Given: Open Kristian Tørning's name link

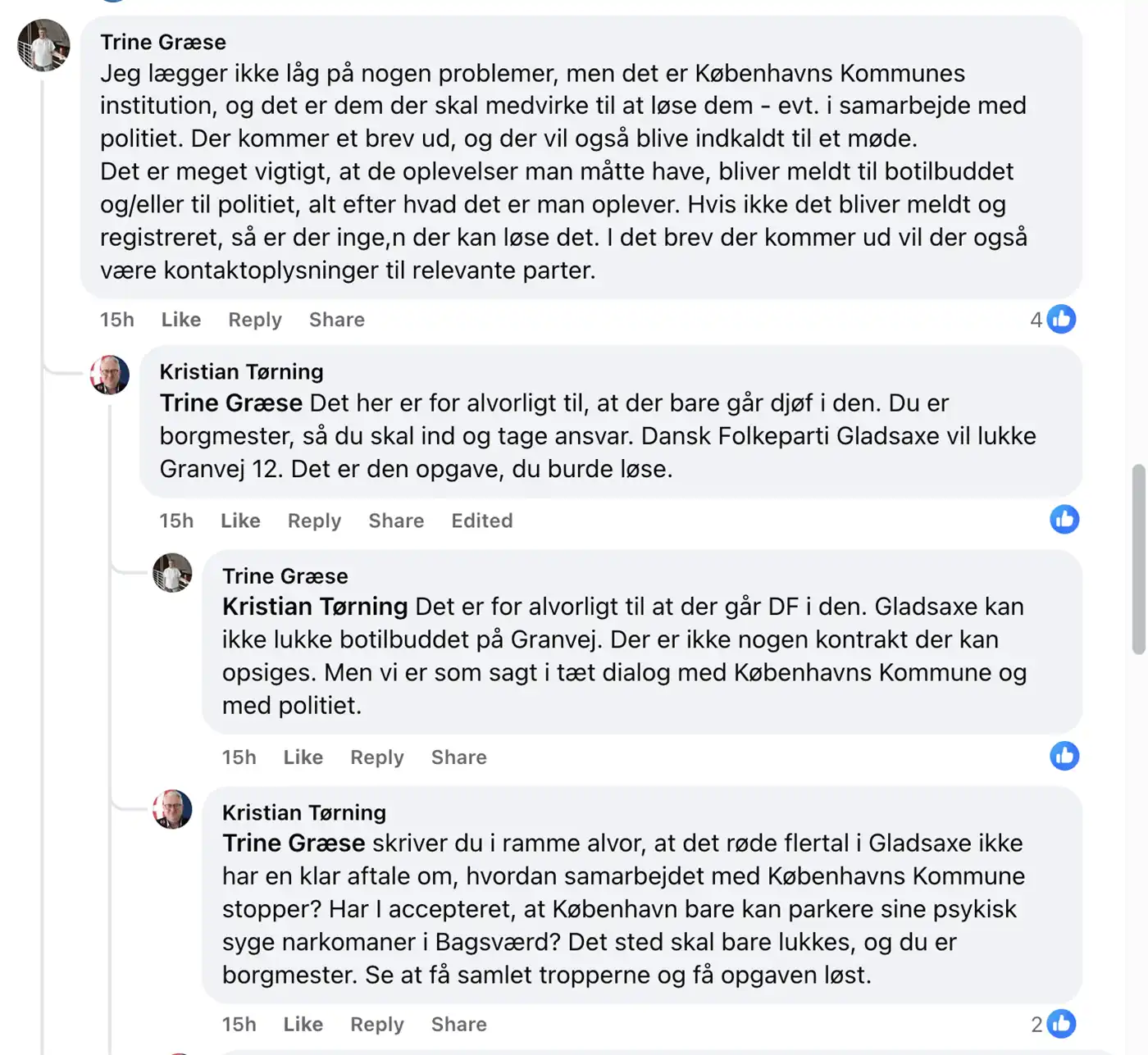Looking at the screenshot, I should coord(241,371).
